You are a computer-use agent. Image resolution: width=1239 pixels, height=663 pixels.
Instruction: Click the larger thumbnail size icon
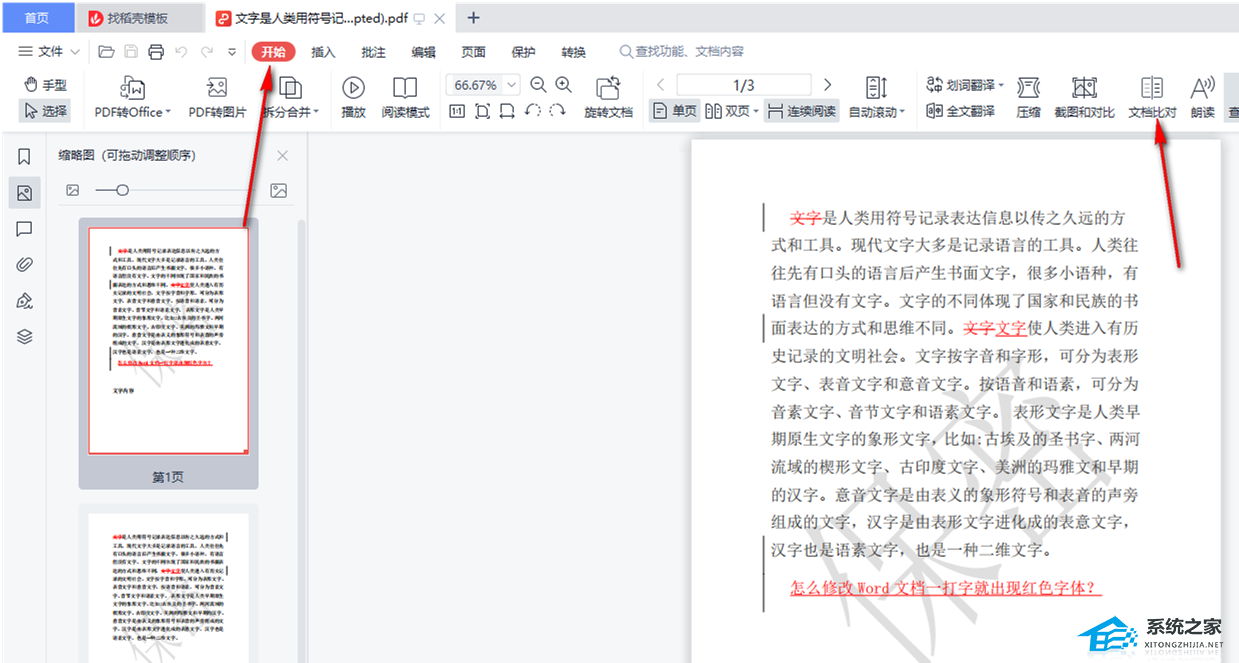[279, 190]
